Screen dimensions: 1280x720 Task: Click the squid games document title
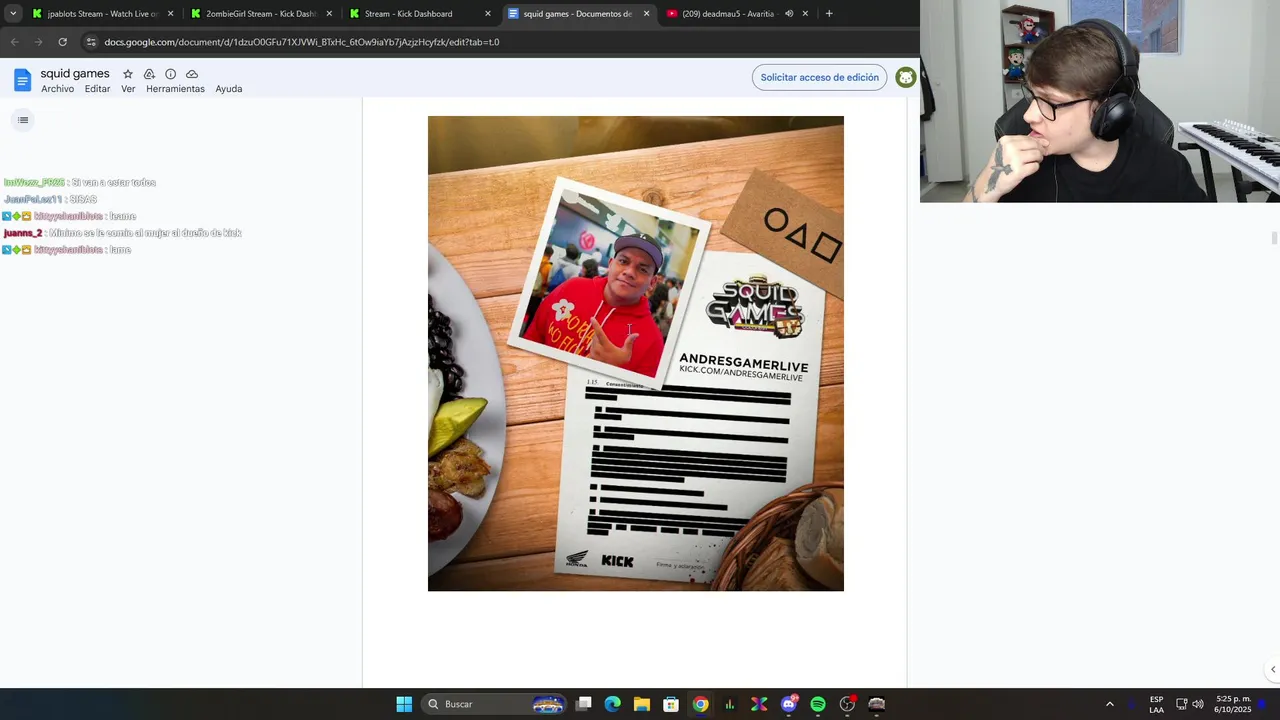pyautogui.click(x=75, y=74)
